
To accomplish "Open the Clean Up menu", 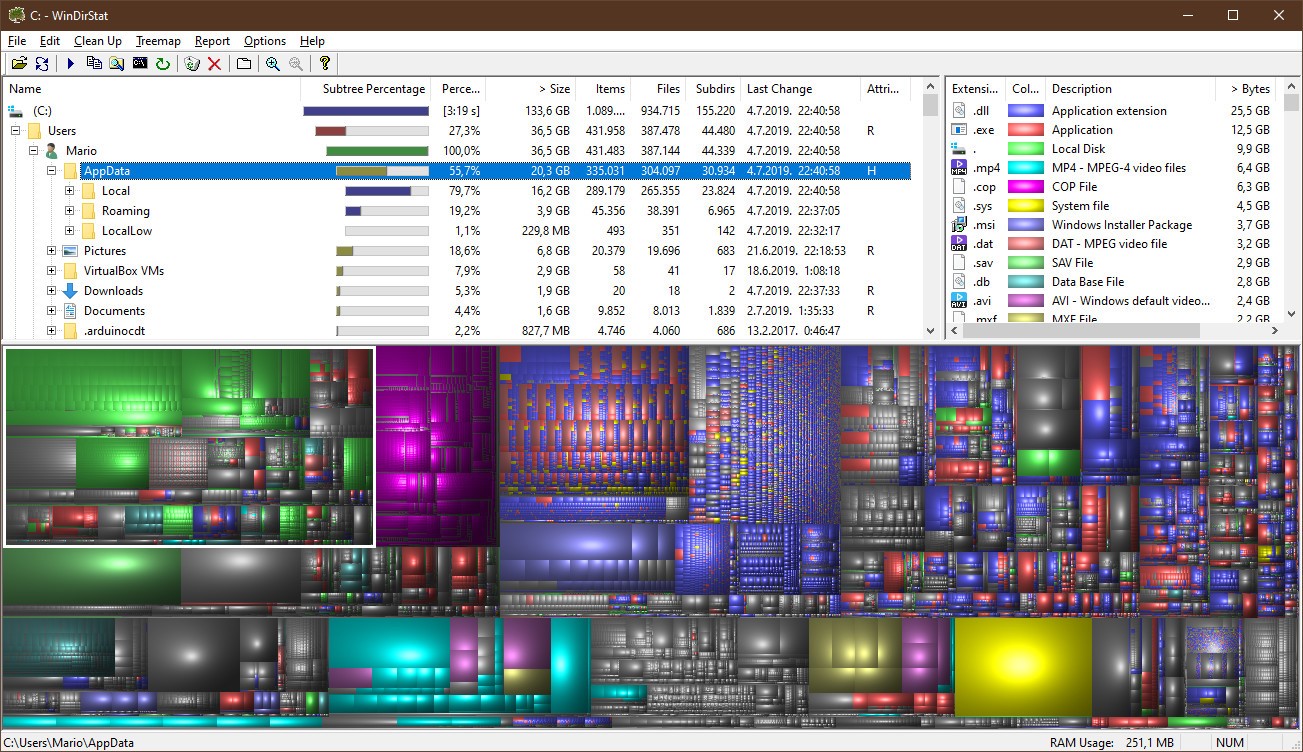I will (x=98, y=41).
